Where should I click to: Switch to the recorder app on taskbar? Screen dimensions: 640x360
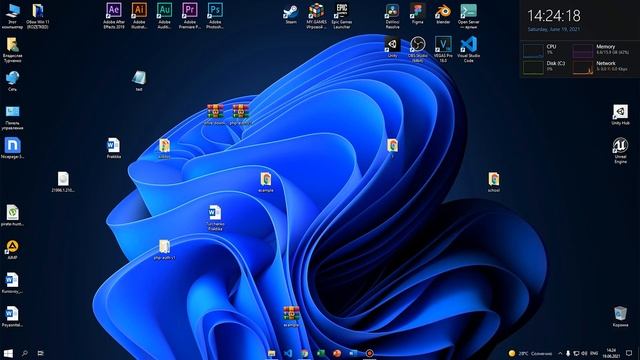click(x=369, y=353)
